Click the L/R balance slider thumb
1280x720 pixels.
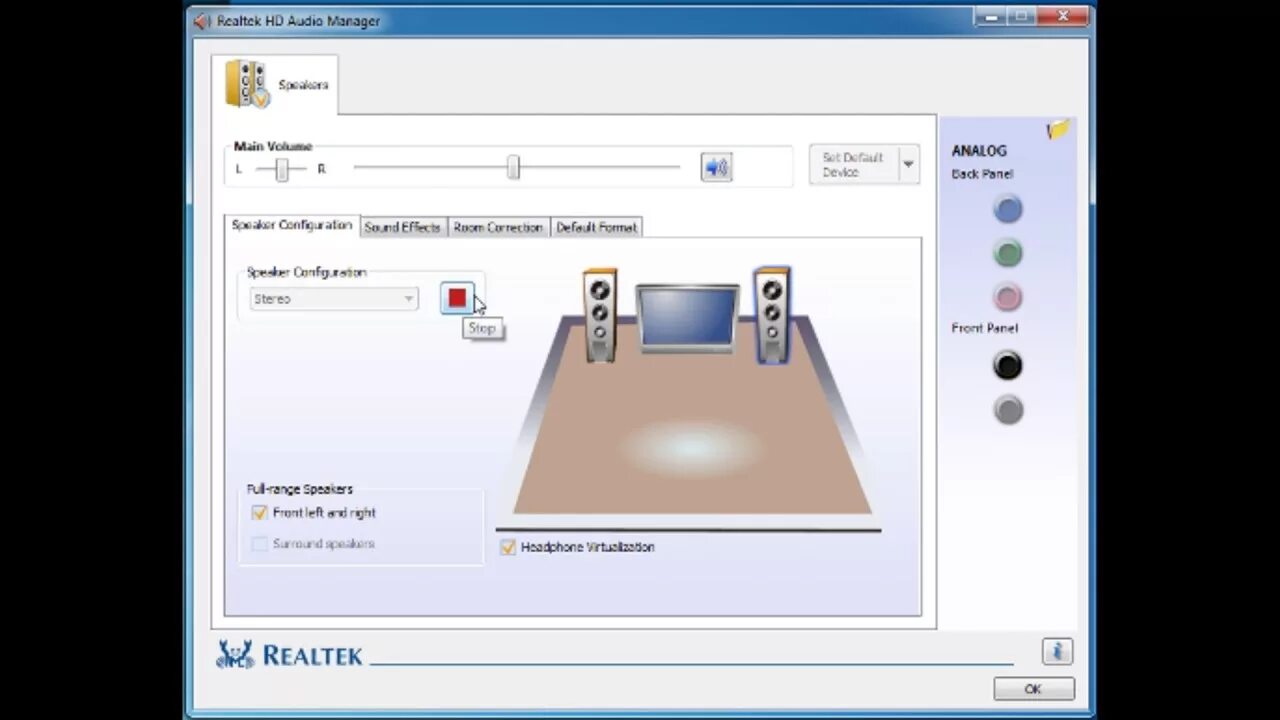[x=282, y=169]
